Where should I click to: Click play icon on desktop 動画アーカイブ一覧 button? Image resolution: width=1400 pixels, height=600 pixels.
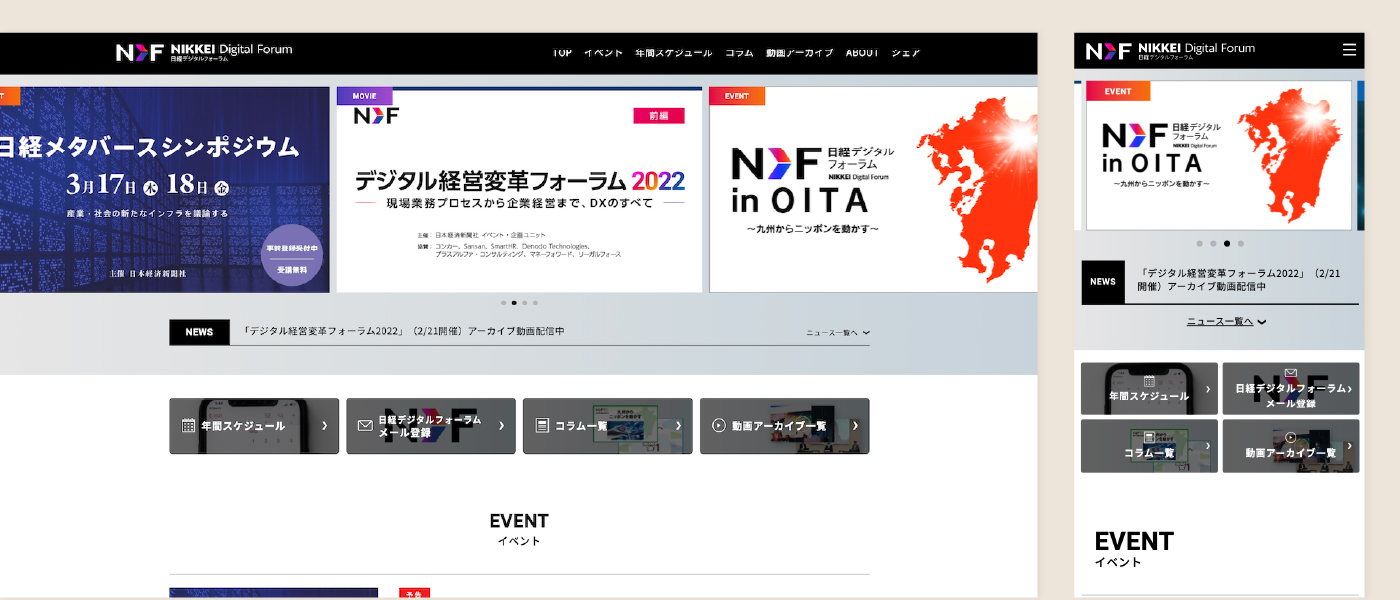[719, 426]
